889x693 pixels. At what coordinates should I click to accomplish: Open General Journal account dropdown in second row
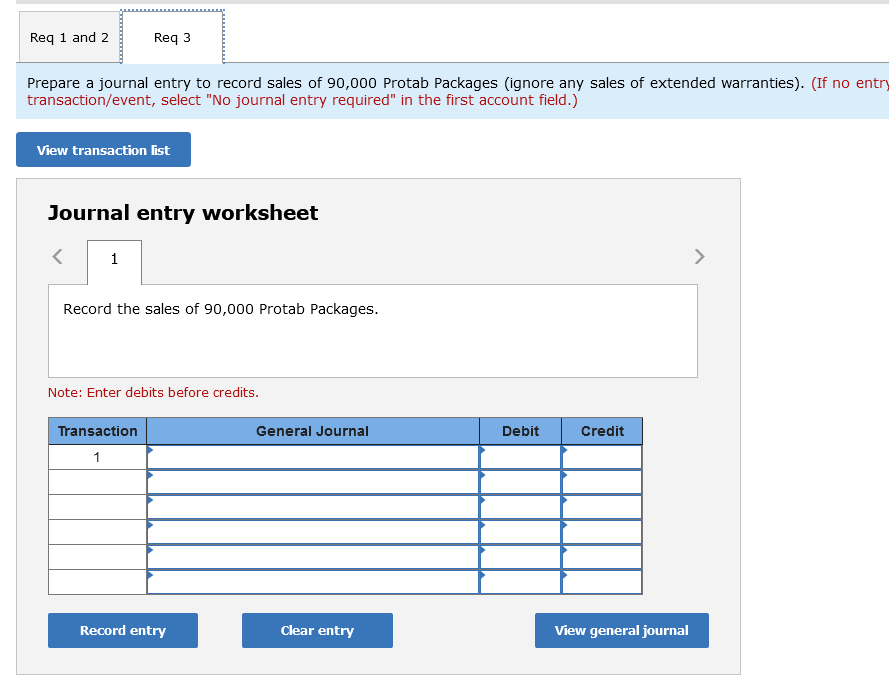tap(313, 482)
